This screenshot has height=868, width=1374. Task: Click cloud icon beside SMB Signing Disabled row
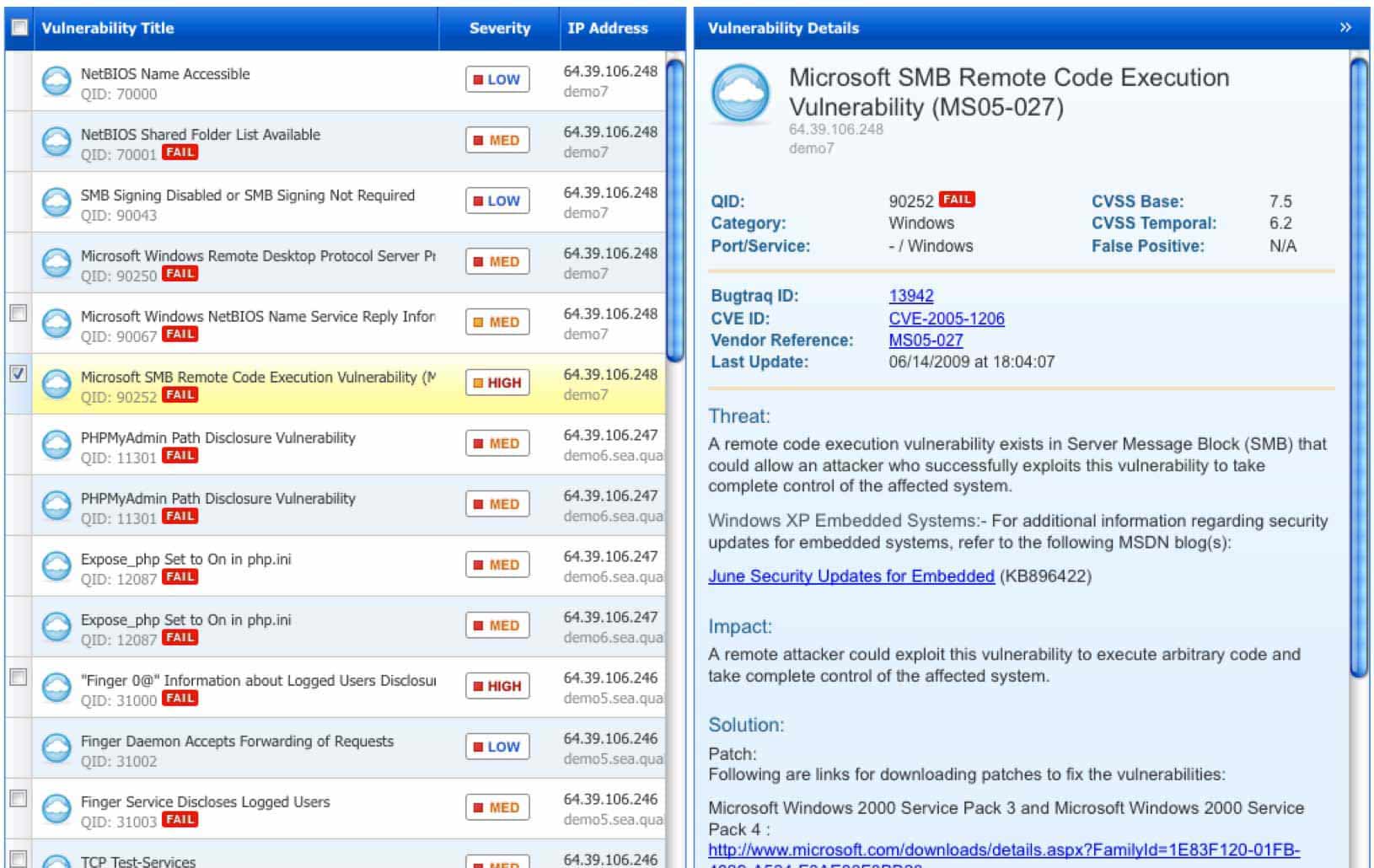[x=56, y=202]
